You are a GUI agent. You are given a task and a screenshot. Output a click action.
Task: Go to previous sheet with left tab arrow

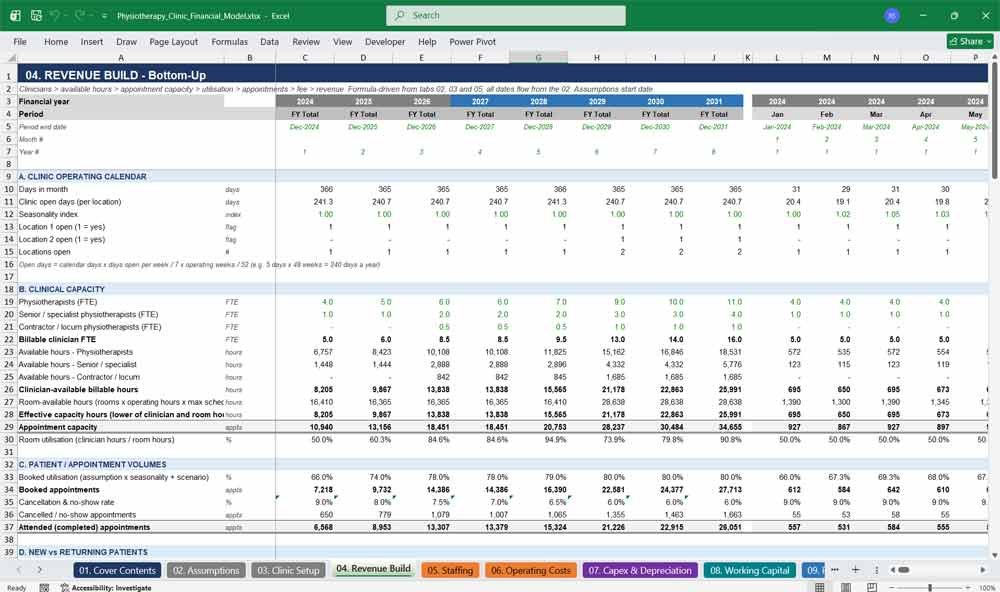pyautogui.click(x=18, y=570)
